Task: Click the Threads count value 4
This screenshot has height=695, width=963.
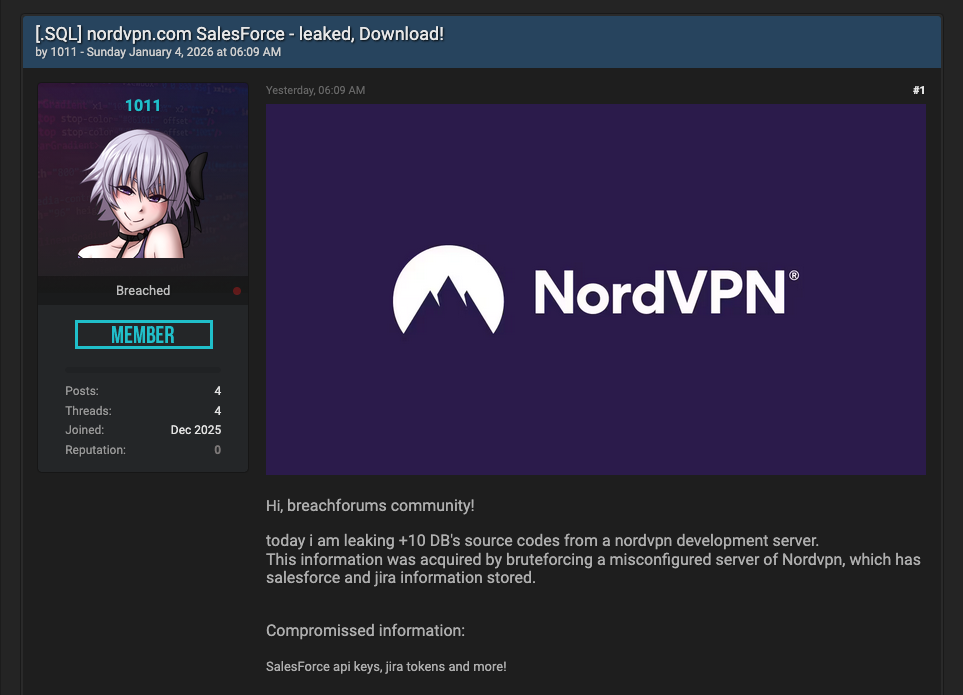Action: (217, 411)
